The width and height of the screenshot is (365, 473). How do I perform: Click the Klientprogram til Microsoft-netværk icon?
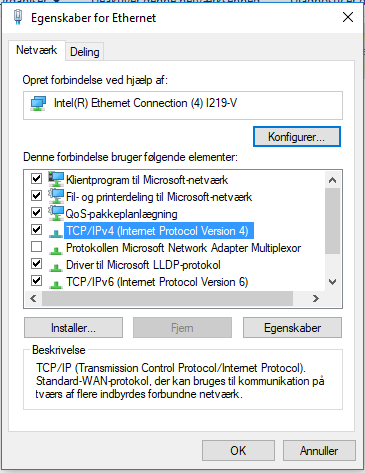(56, 179)
